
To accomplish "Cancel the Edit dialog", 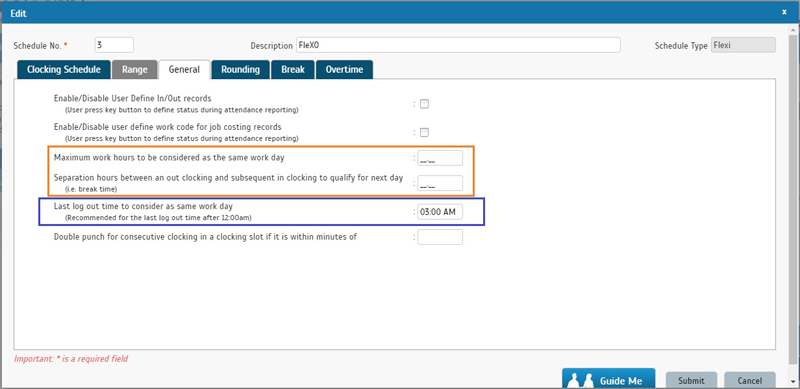I will pos(749,380).
